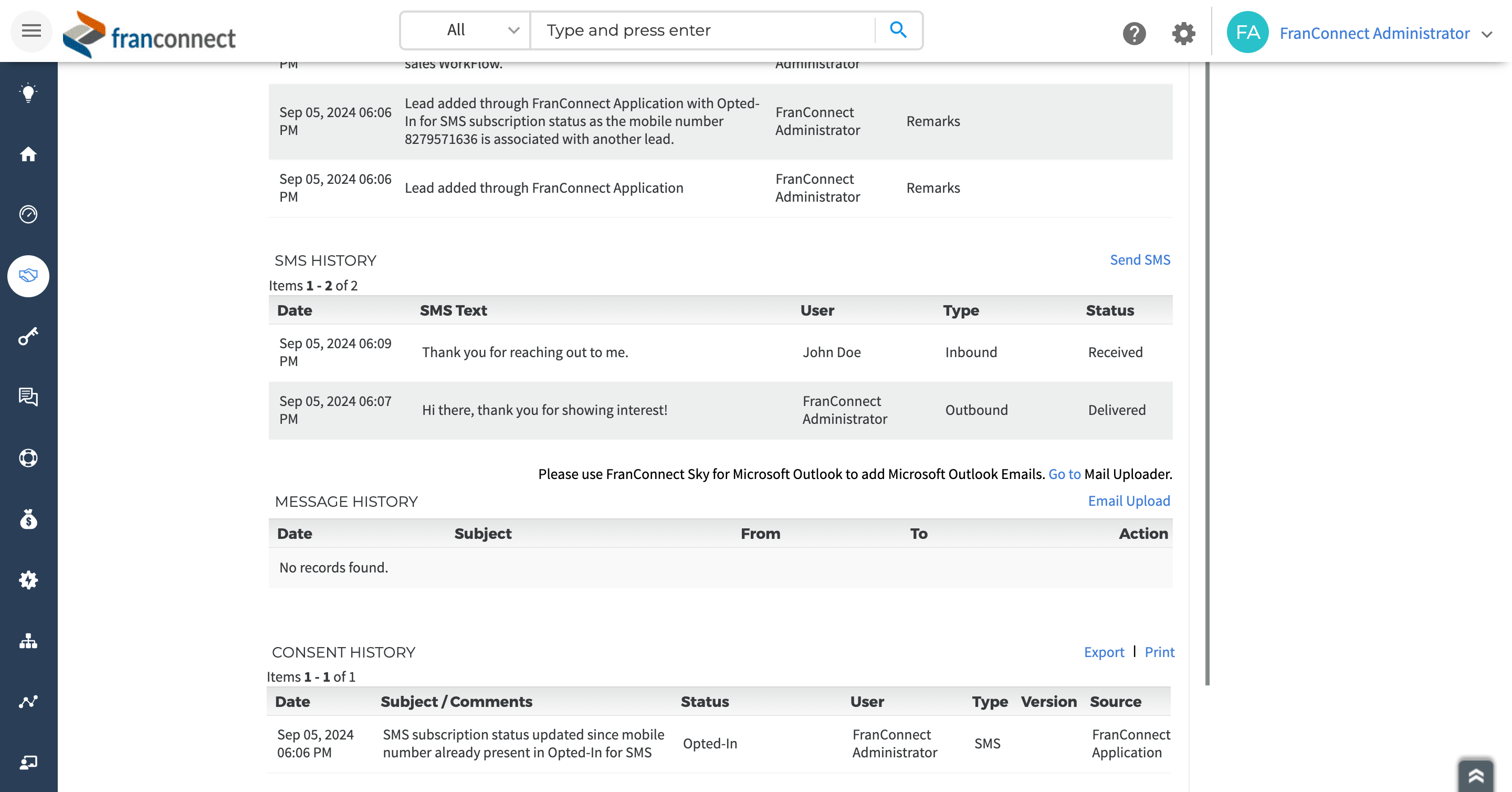Select the handshake Sales sidebar icon

pos(28,276)
